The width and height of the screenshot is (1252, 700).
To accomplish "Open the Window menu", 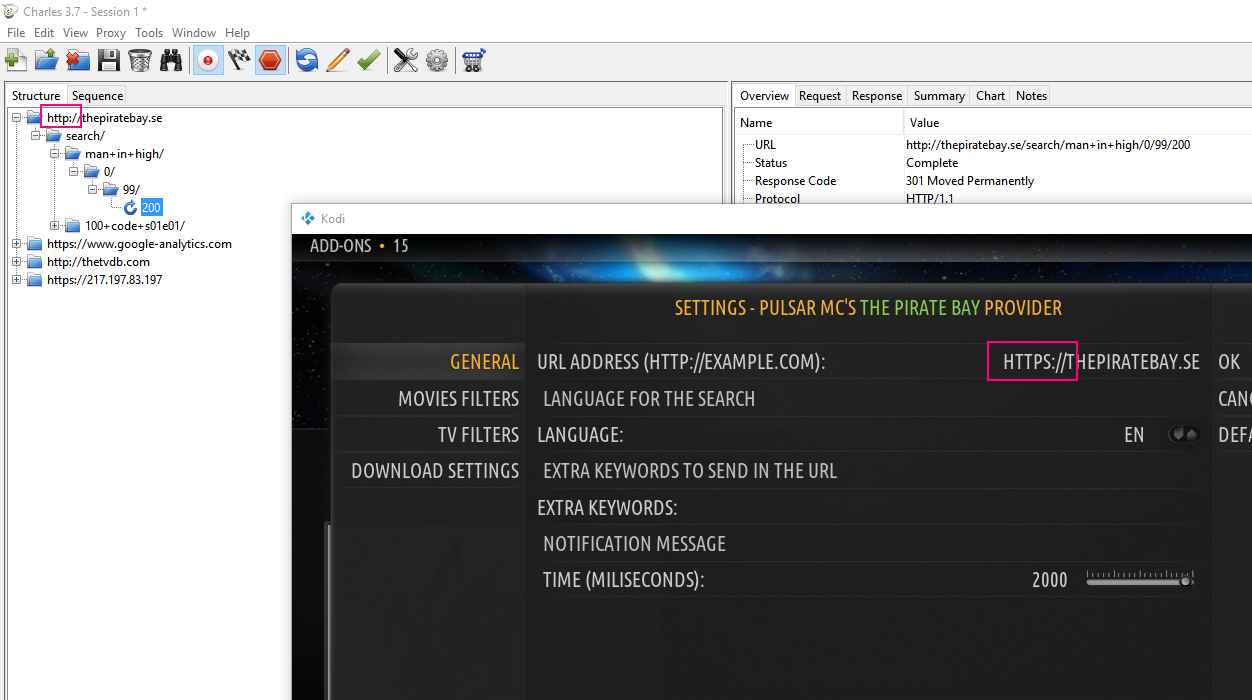I will [194, 33].
